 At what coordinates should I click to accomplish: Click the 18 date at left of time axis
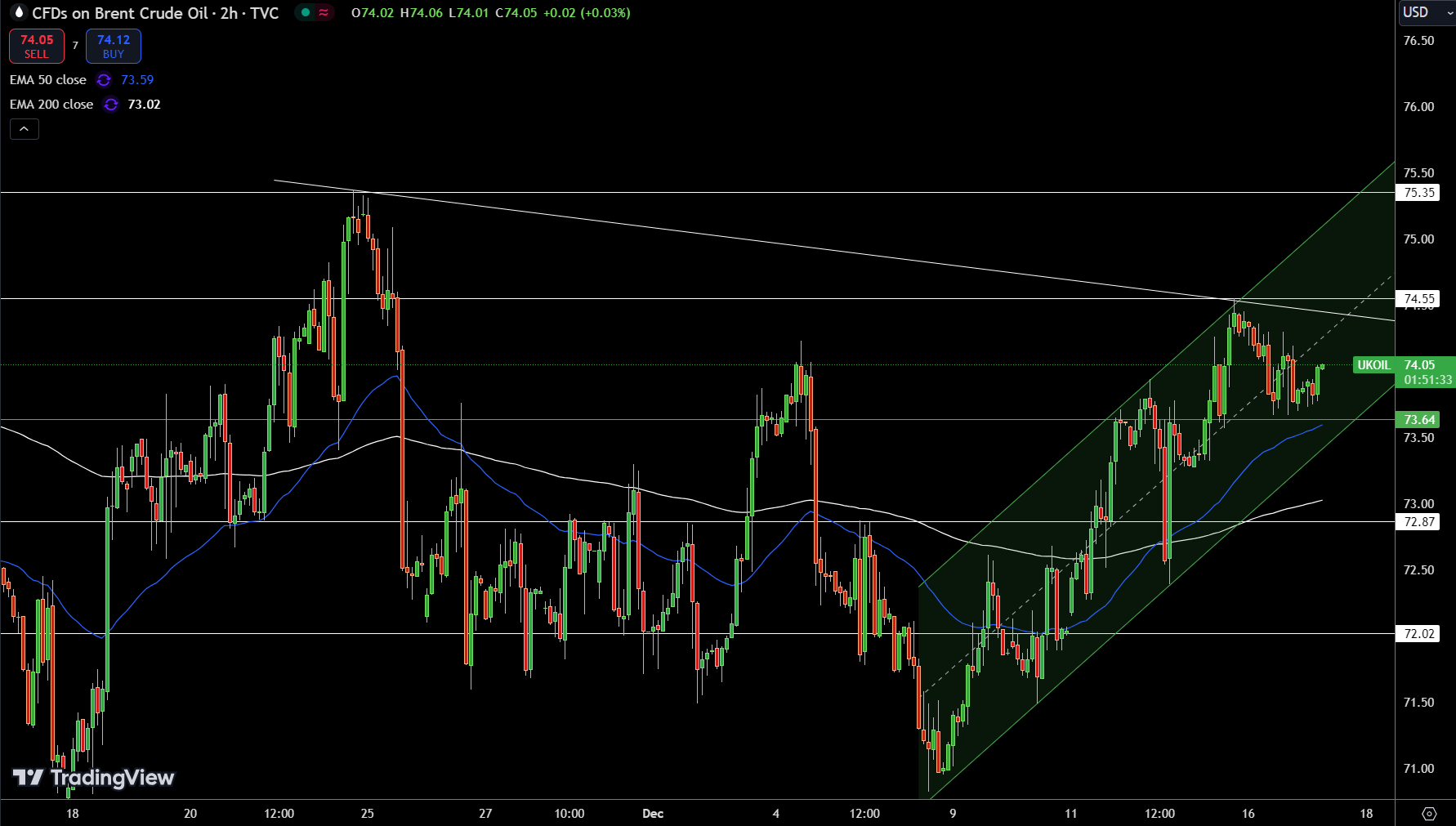tap(73, 814)
